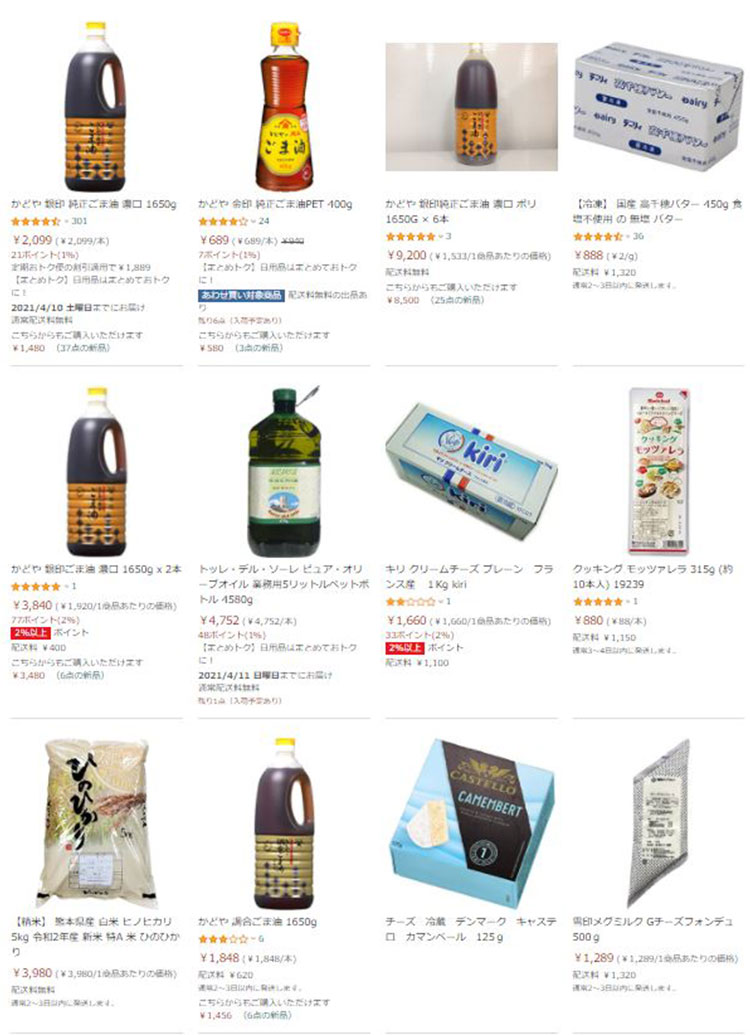This screenshot has height=1035, width=750.
Task: Open the かどや 調合ごま油 1650g title link
Action: pyautogui.click(x=257, y=921)
